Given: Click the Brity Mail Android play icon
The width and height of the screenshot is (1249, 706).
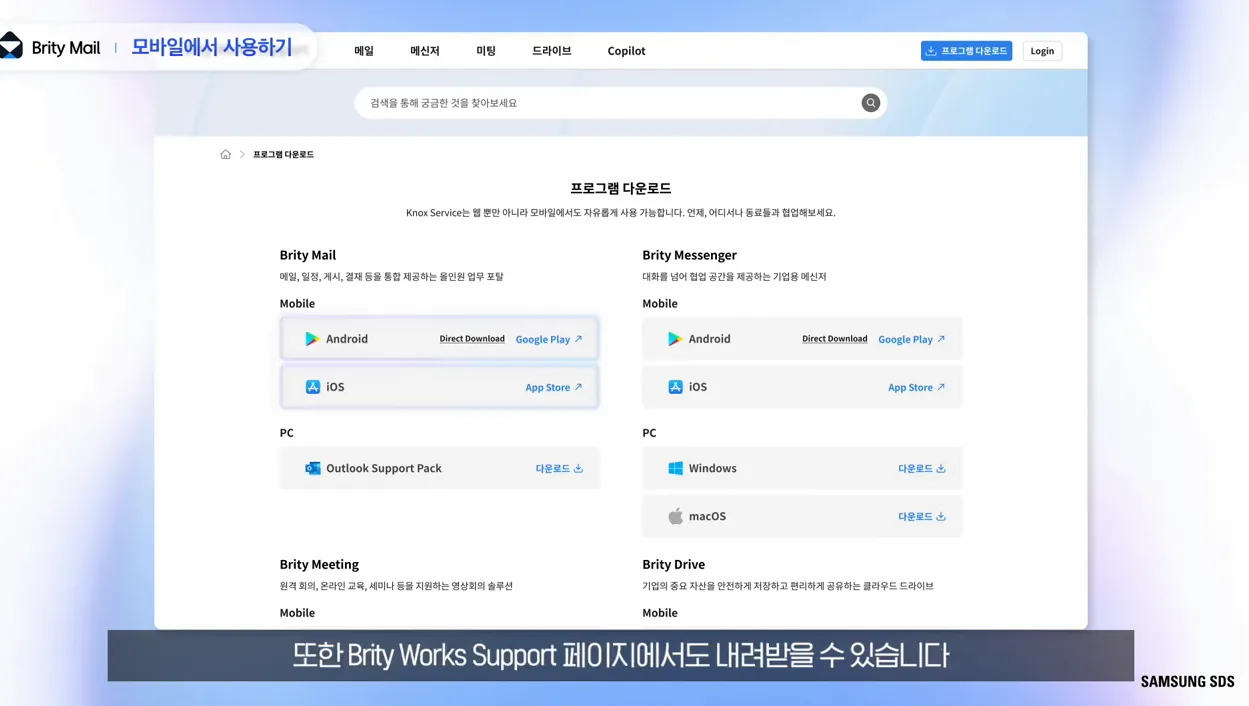Looking at the screenshot, I should click(312, 339).
